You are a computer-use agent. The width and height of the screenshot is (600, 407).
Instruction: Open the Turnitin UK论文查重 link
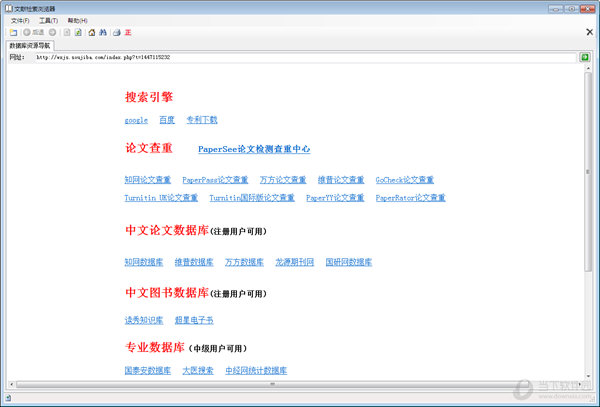[x=161, y=197]
